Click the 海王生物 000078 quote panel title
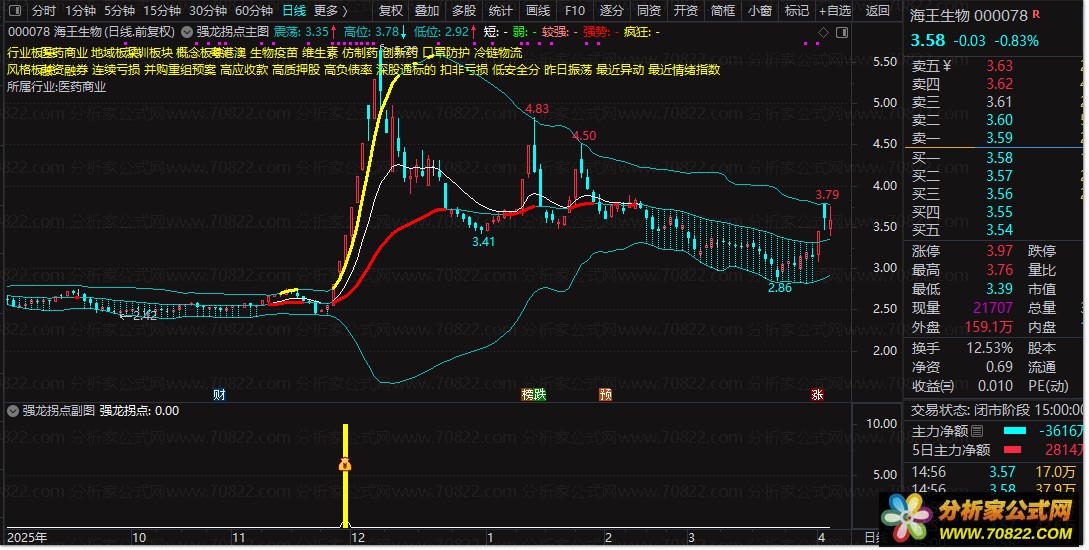The height and width of the screenshot is (550, 1089). click(969, 15)
